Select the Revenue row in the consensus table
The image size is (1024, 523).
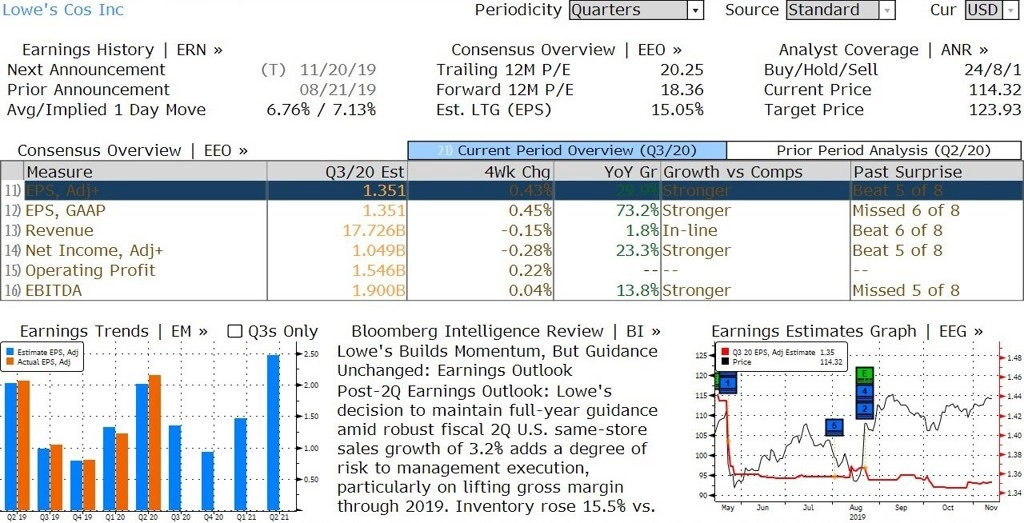511,230
